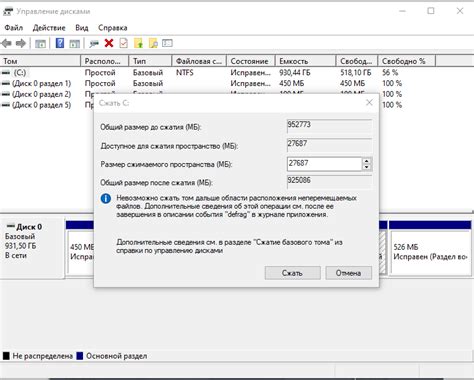
Task: Sort by the Тип column header
Action: point(150,61)
